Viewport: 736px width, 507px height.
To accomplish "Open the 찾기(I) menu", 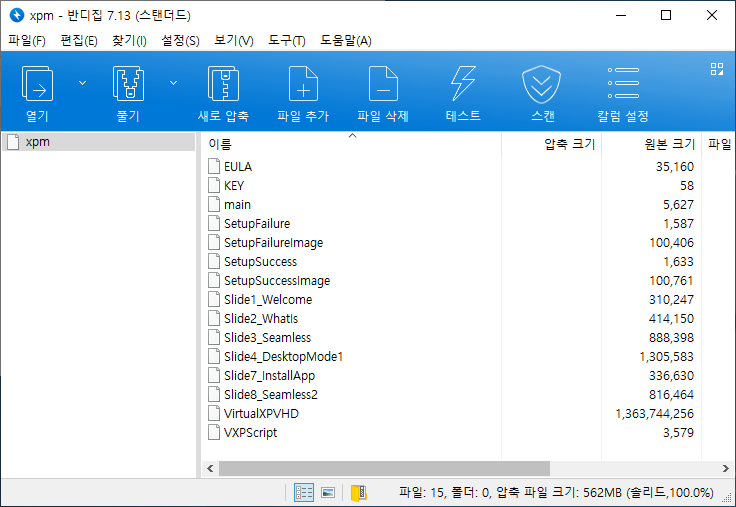I will (129, 41).
